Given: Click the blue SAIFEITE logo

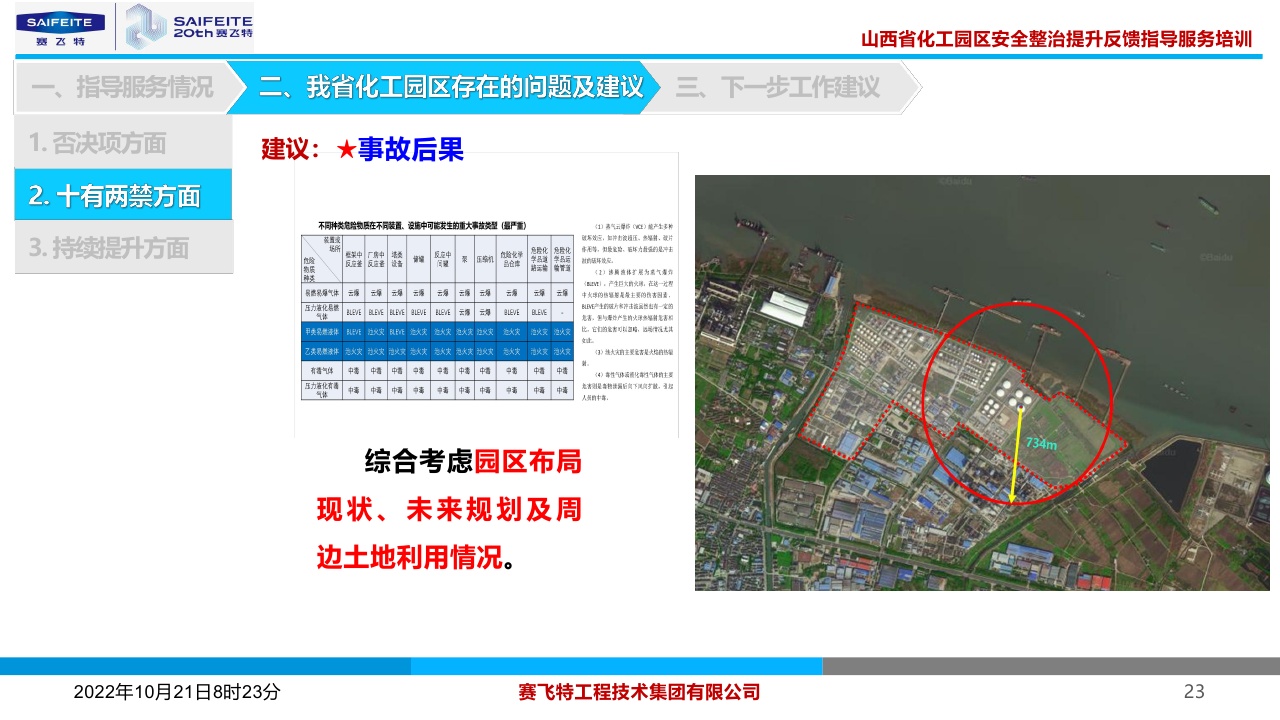Looking at the screenshot, I should [60, 28].
